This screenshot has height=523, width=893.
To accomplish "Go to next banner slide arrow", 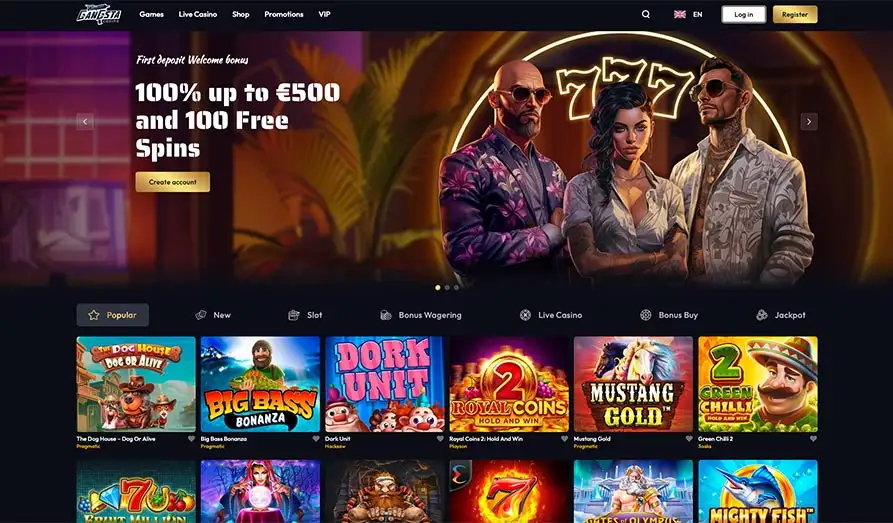I will (x=809, y=121).
